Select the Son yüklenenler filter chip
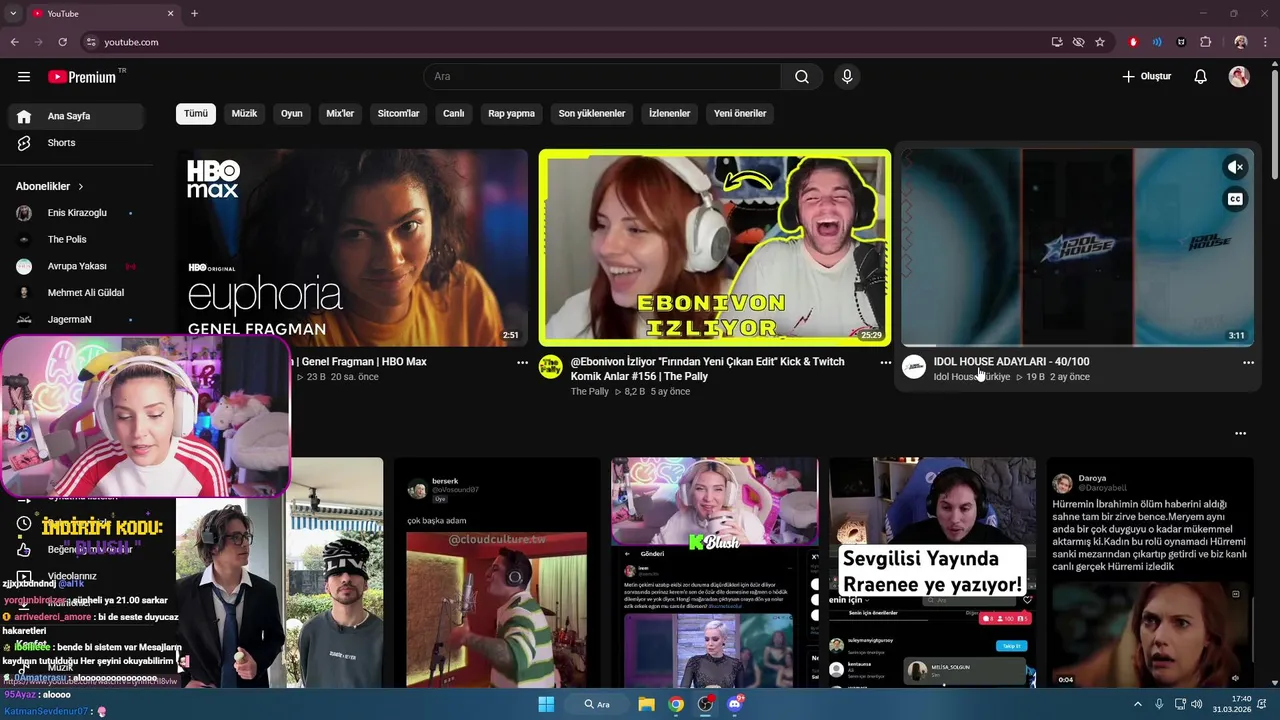Screen dimensions: 1280x720 pyautogui.click(x=592, y=113)
